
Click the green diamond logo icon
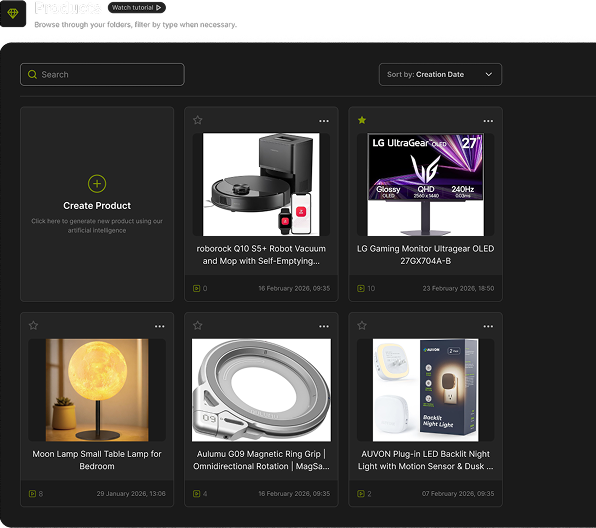(x=13, y=14)
